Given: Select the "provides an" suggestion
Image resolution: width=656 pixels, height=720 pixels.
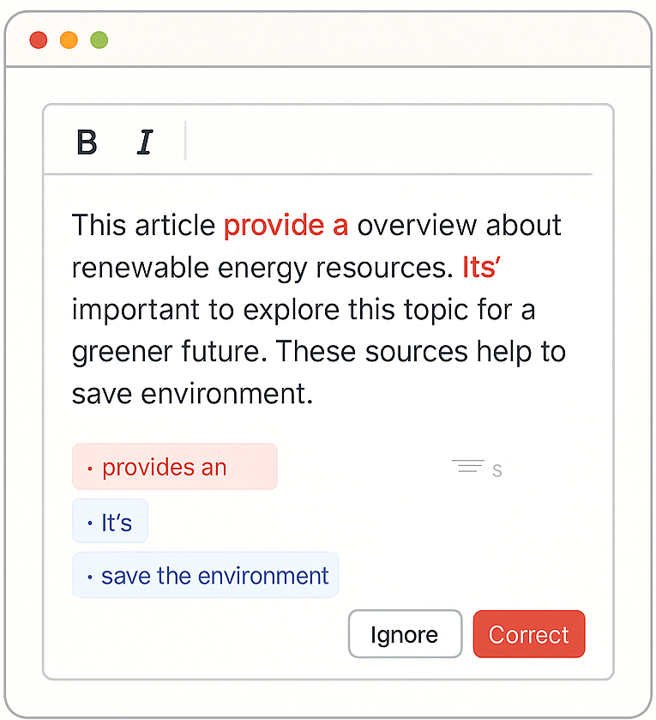Looking at the screenshot, I should point(174,467).
